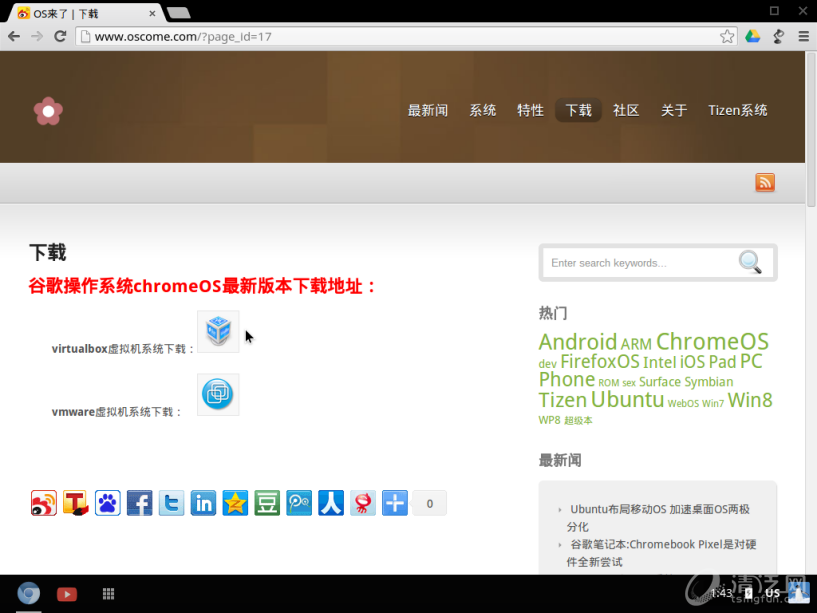
Task: Share page via Facebook icon
Action: coord(139,503)
